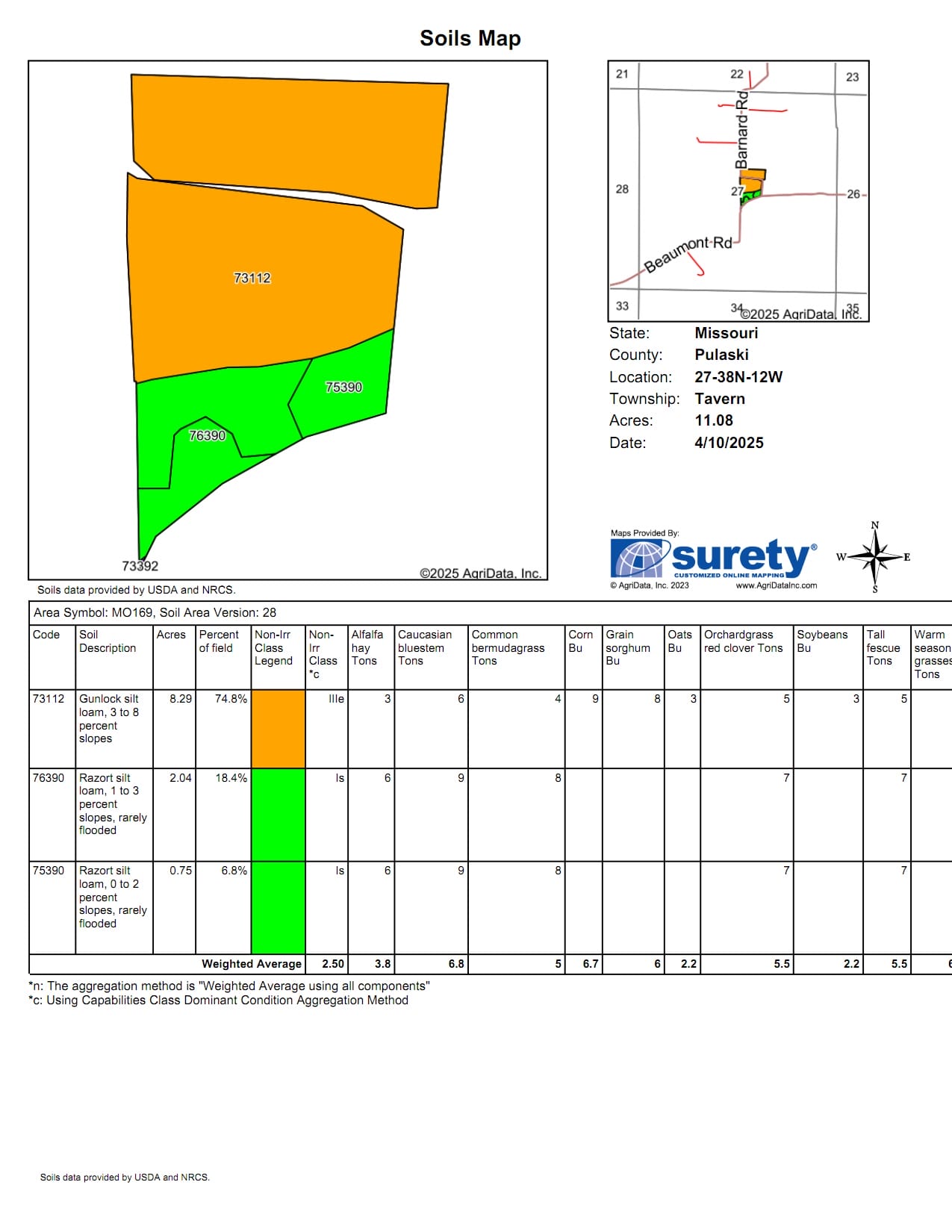
Task: Click the 'Weighted Average' row label
Action: [x=252, y=964]
